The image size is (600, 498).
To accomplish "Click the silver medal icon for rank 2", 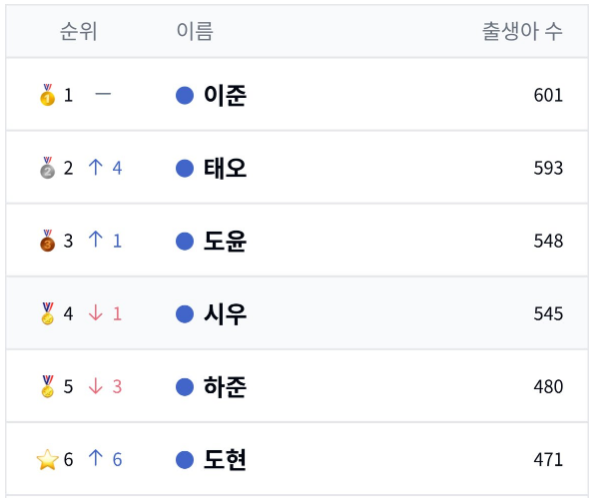I will point(47,168).
